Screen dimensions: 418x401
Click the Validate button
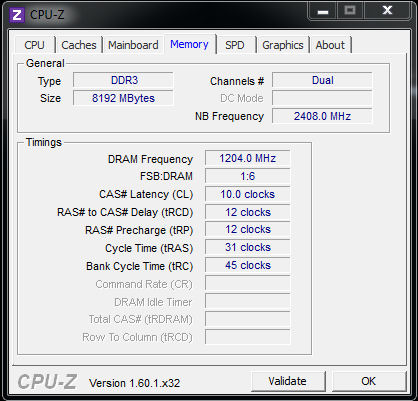[x=288, y=381]
